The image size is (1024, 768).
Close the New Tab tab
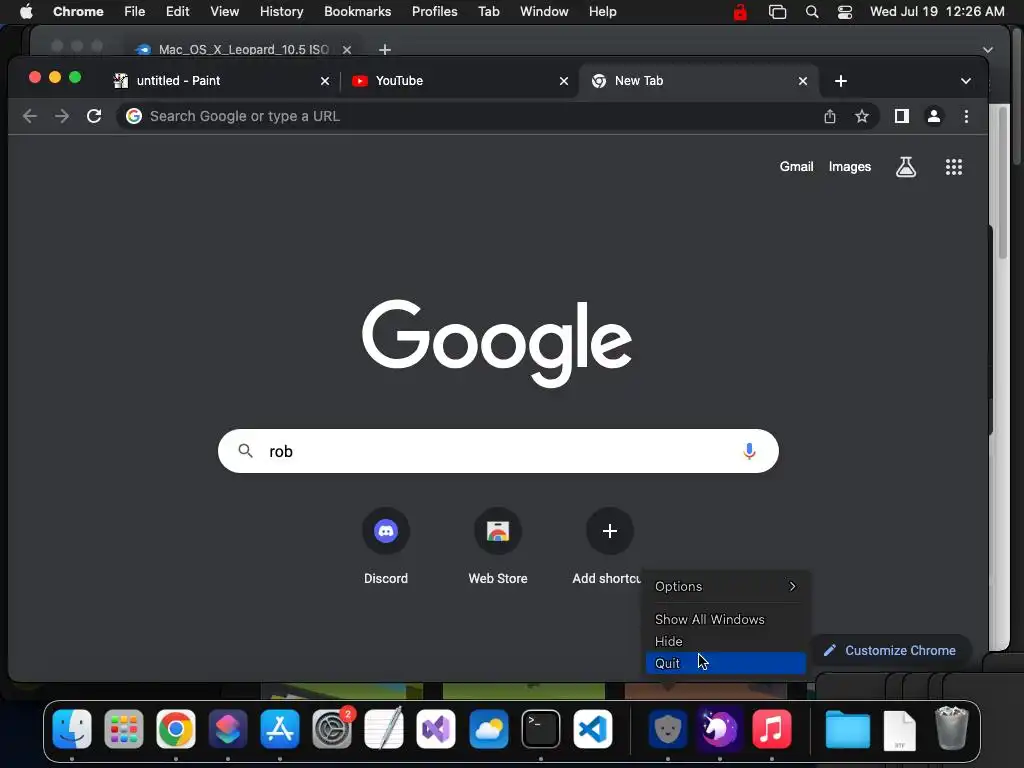[803, 81]
